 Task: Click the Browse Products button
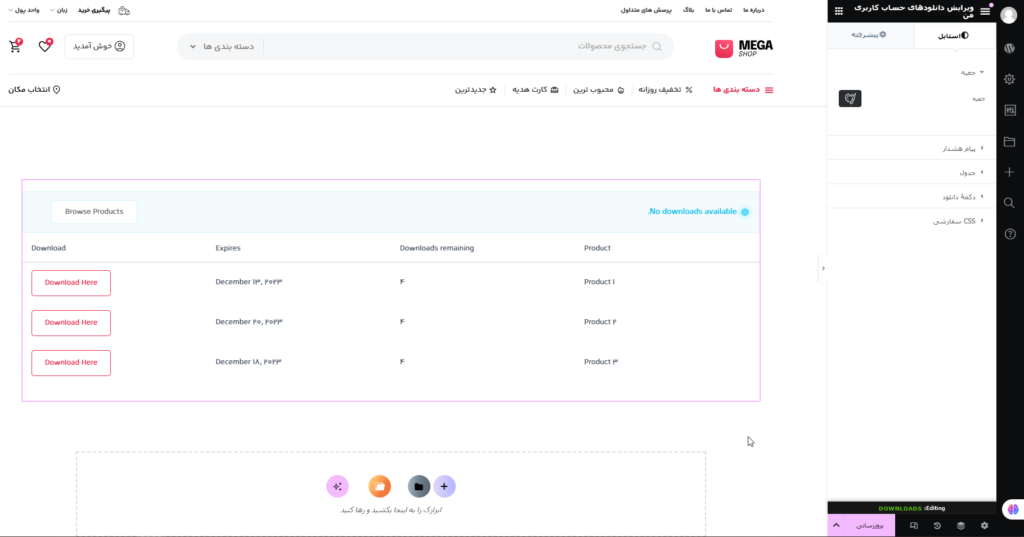(94, 212)
